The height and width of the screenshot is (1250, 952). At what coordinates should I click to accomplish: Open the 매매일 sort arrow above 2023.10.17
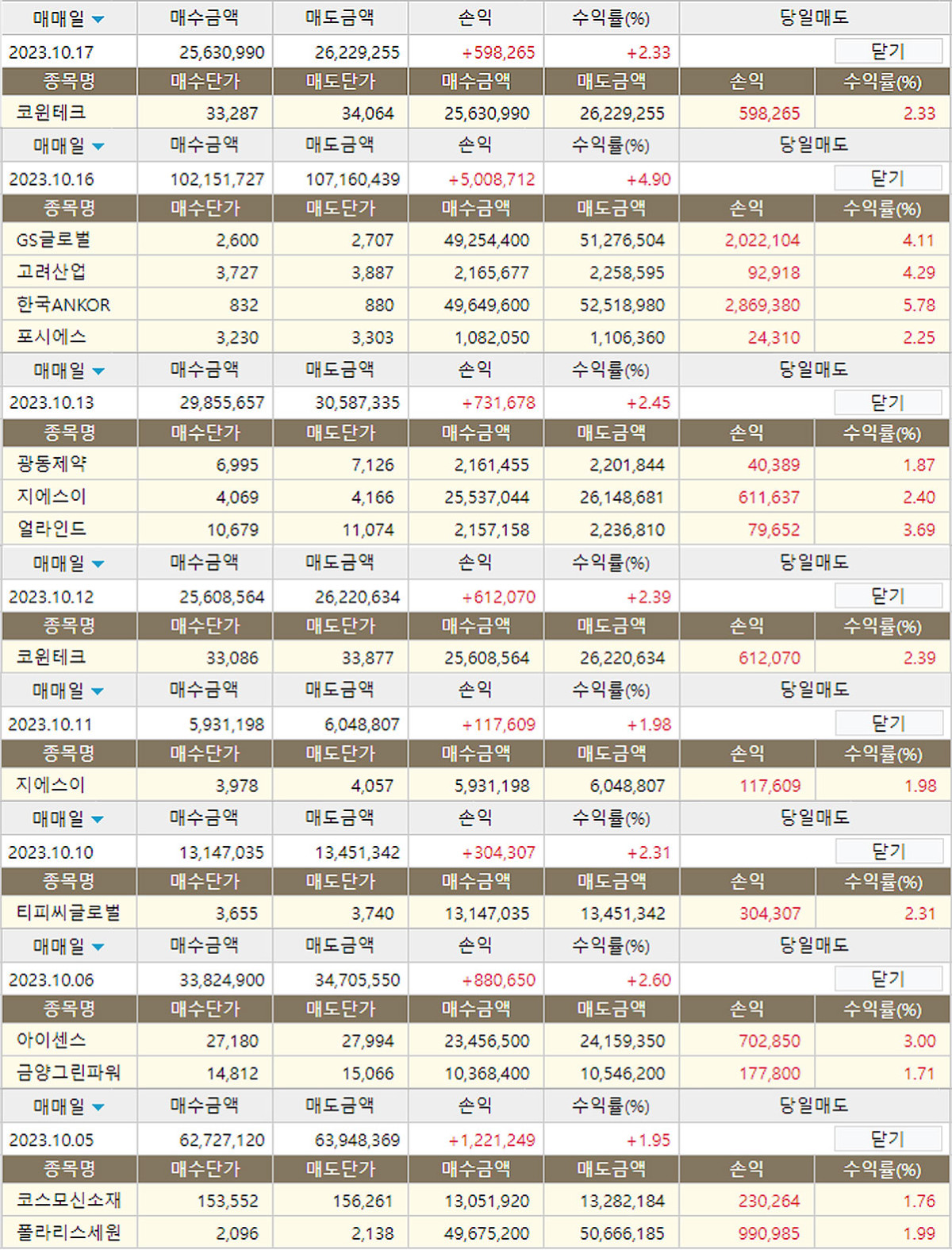98,19
